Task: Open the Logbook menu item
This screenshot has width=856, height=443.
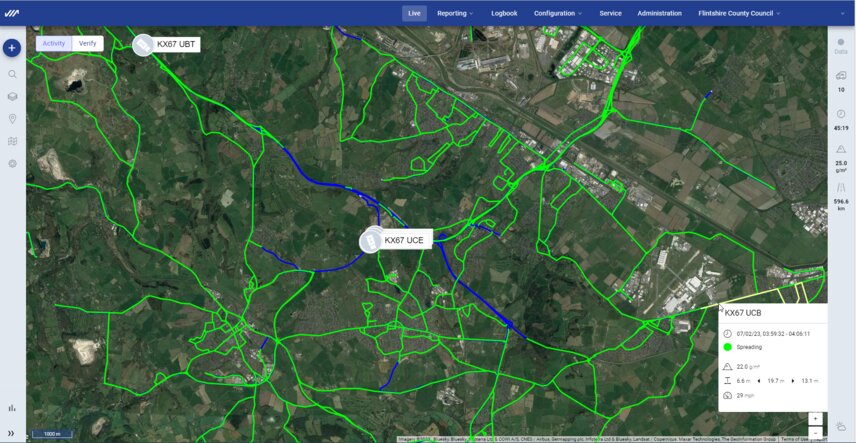Action: click(504, 14)
